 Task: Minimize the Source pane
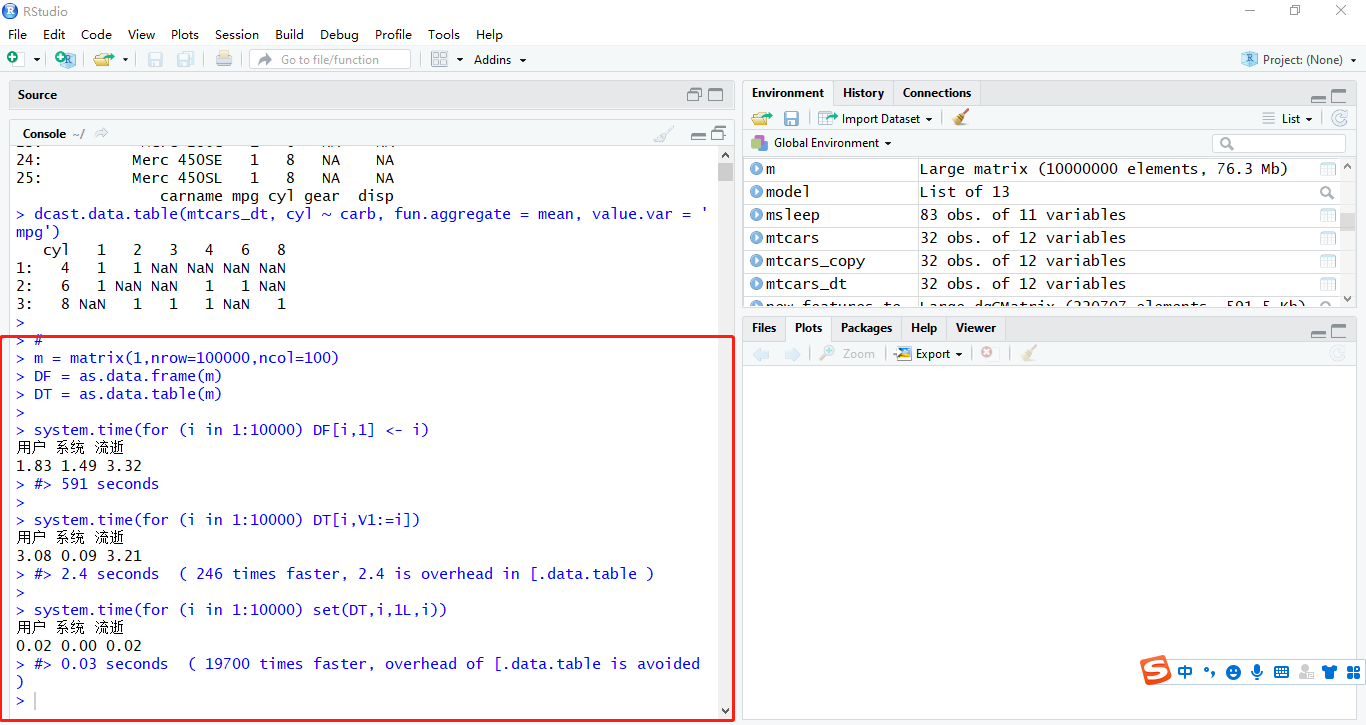[694, 94]
